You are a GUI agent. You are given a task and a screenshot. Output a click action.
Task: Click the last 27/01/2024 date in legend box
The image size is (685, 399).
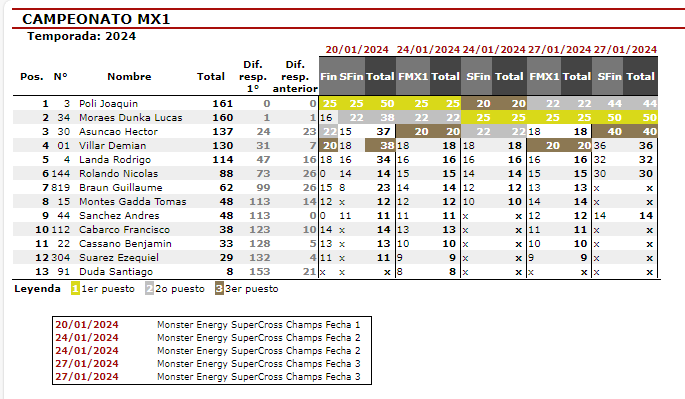point(87,377)
